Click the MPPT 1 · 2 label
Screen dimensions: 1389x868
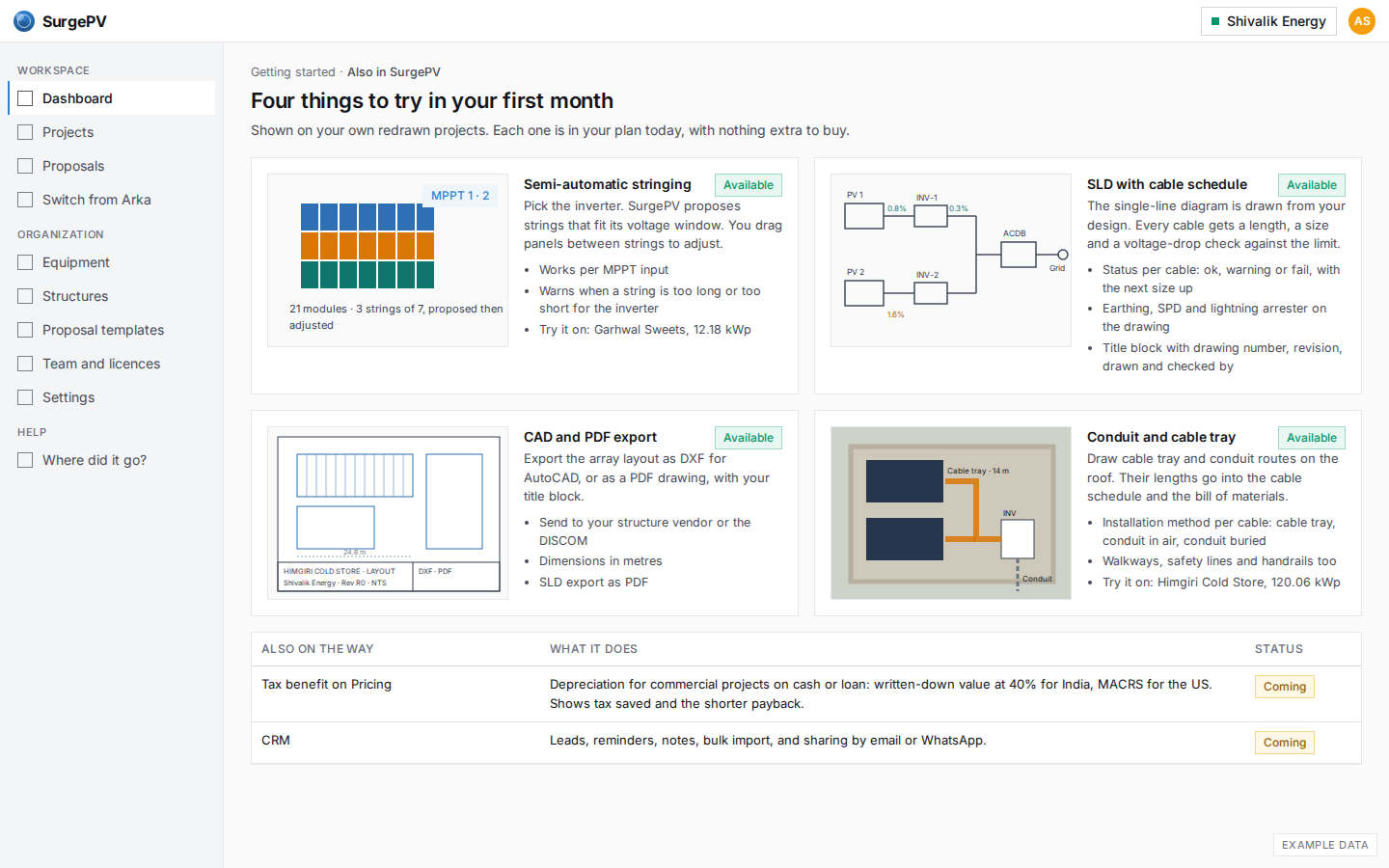click(460, 196)
